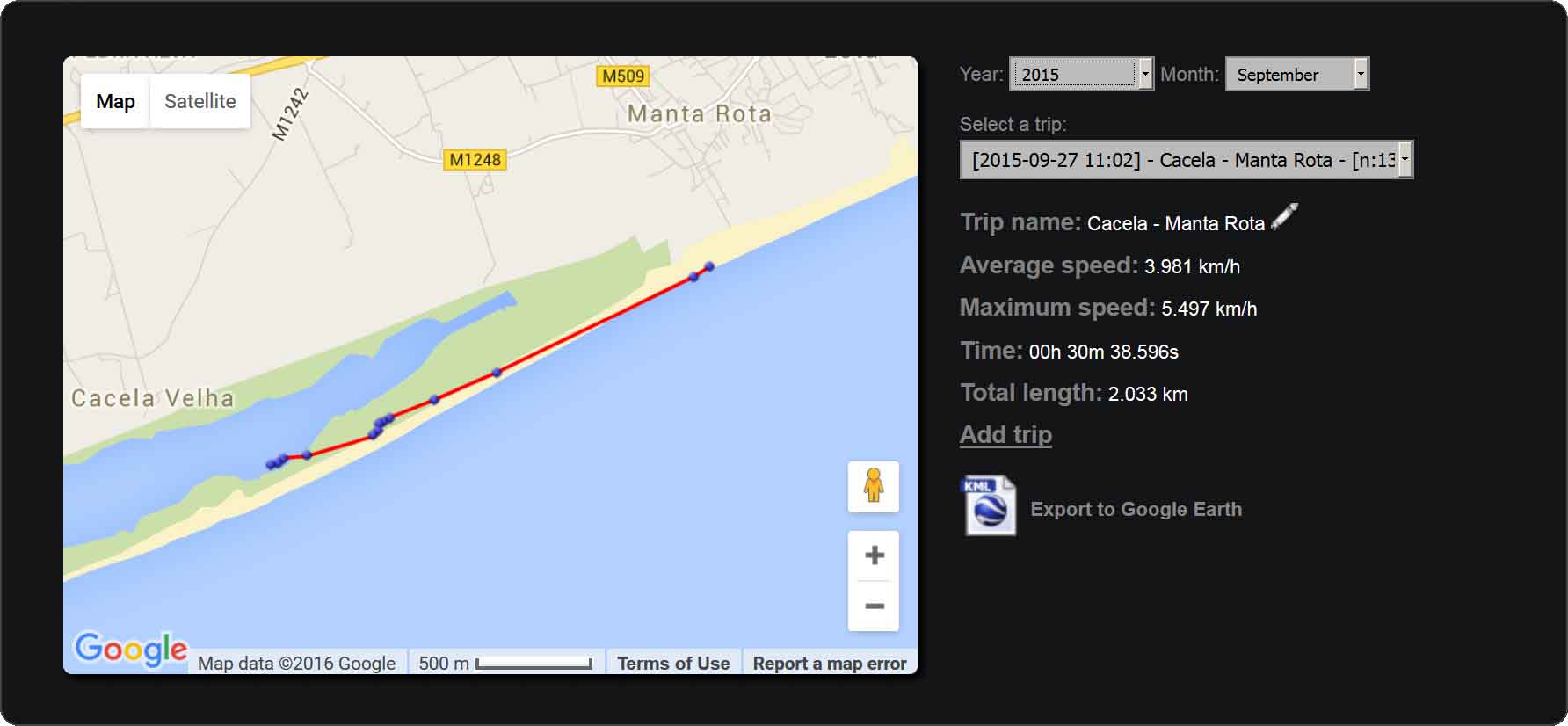Click Report a map error
Image resolution: width=1568 pixels, height=726 pixels.
click(x=830, y=664)
